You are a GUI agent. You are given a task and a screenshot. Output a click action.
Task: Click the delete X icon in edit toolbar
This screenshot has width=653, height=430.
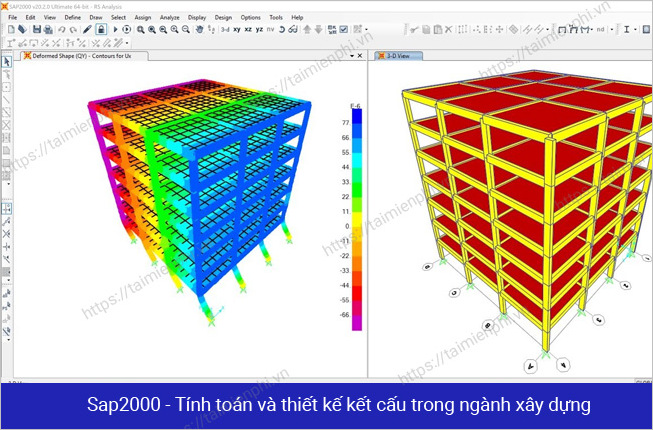(449, 29)
